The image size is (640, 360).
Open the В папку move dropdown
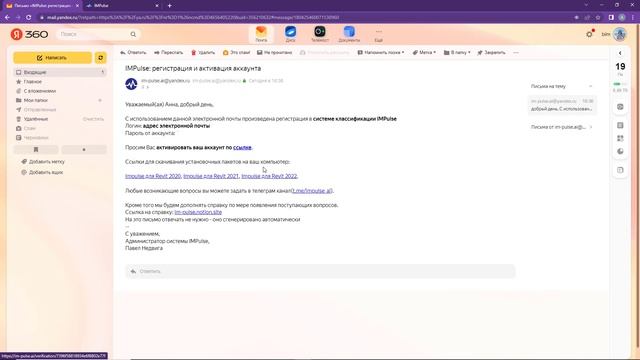[457, 53]
